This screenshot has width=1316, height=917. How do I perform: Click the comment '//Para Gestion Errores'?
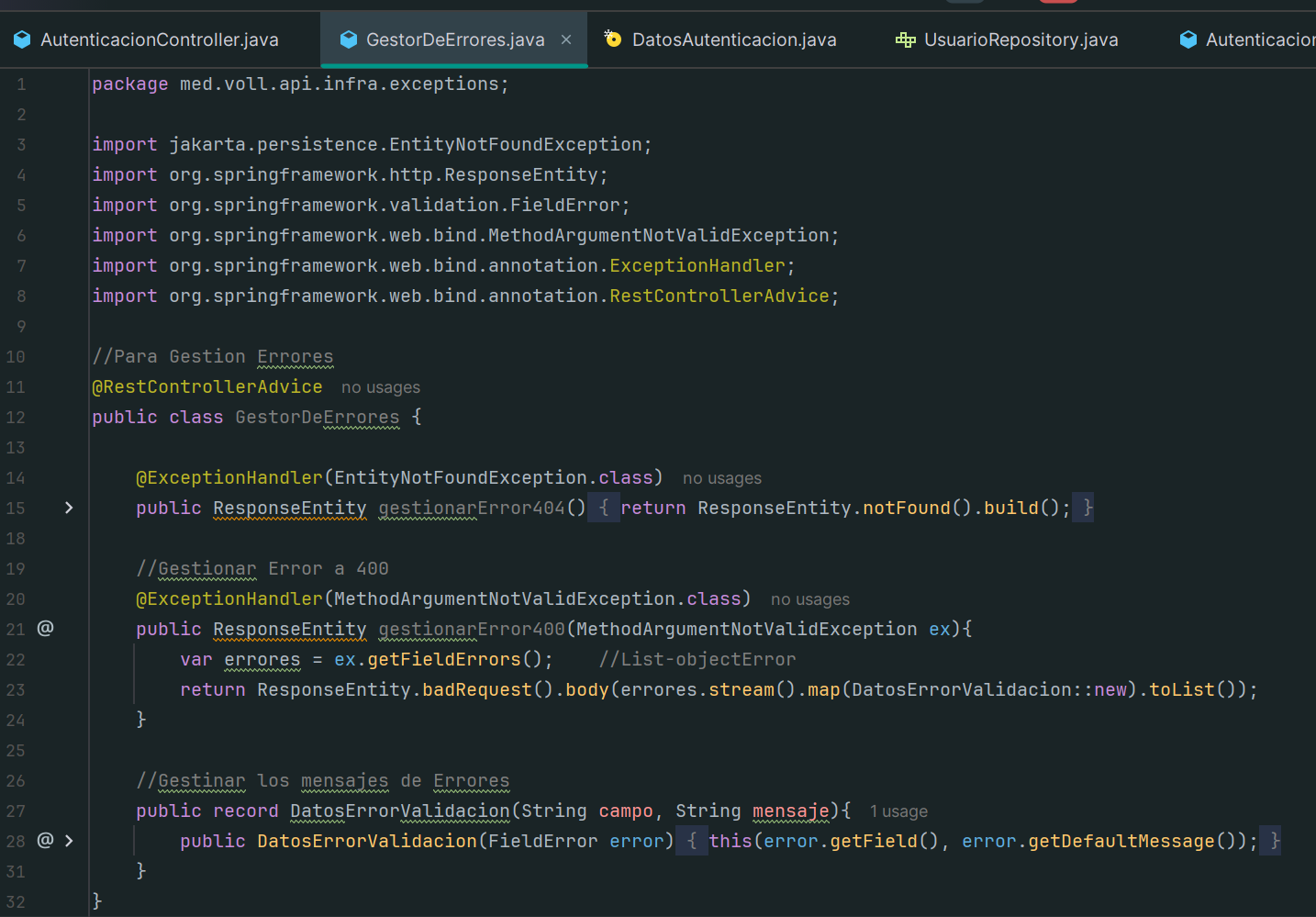[x=213, y=357]
